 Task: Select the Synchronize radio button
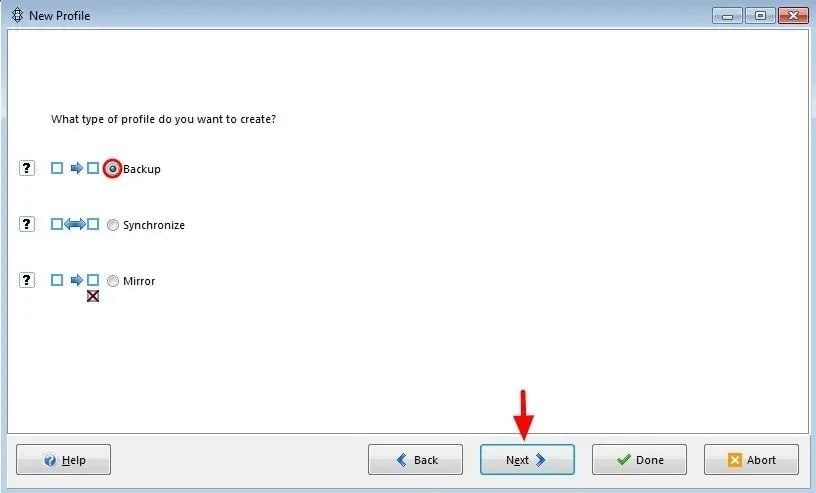[x=112, y=225]
